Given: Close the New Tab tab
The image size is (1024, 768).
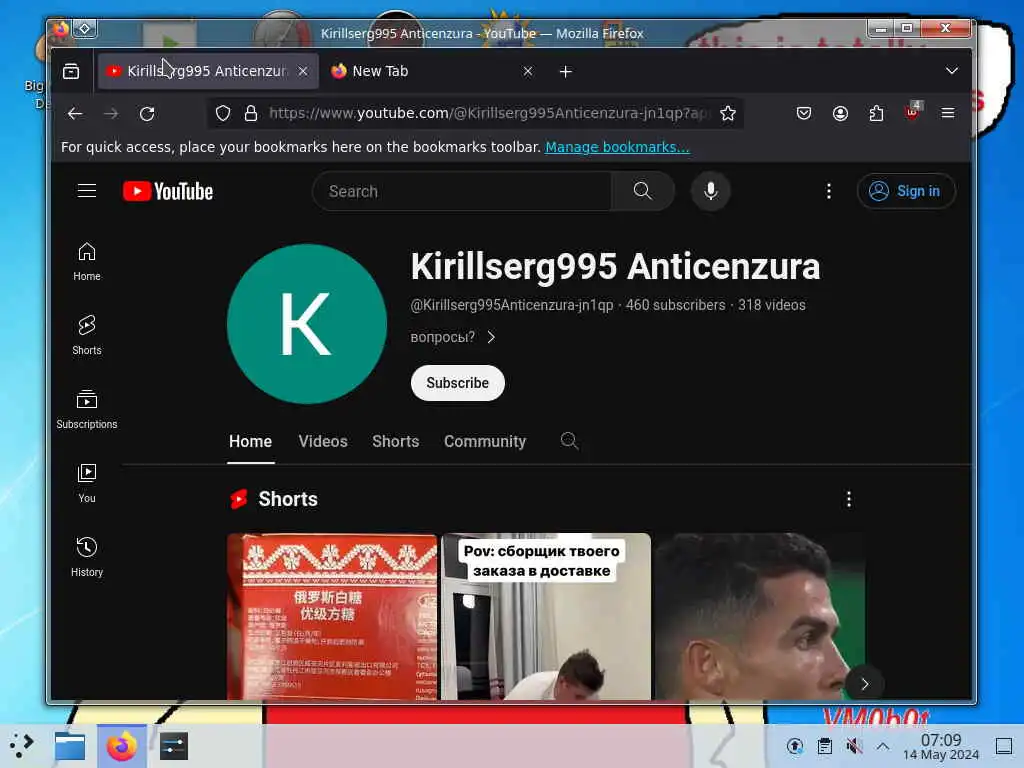Looking at the screenshot, I should click(528, 71).
